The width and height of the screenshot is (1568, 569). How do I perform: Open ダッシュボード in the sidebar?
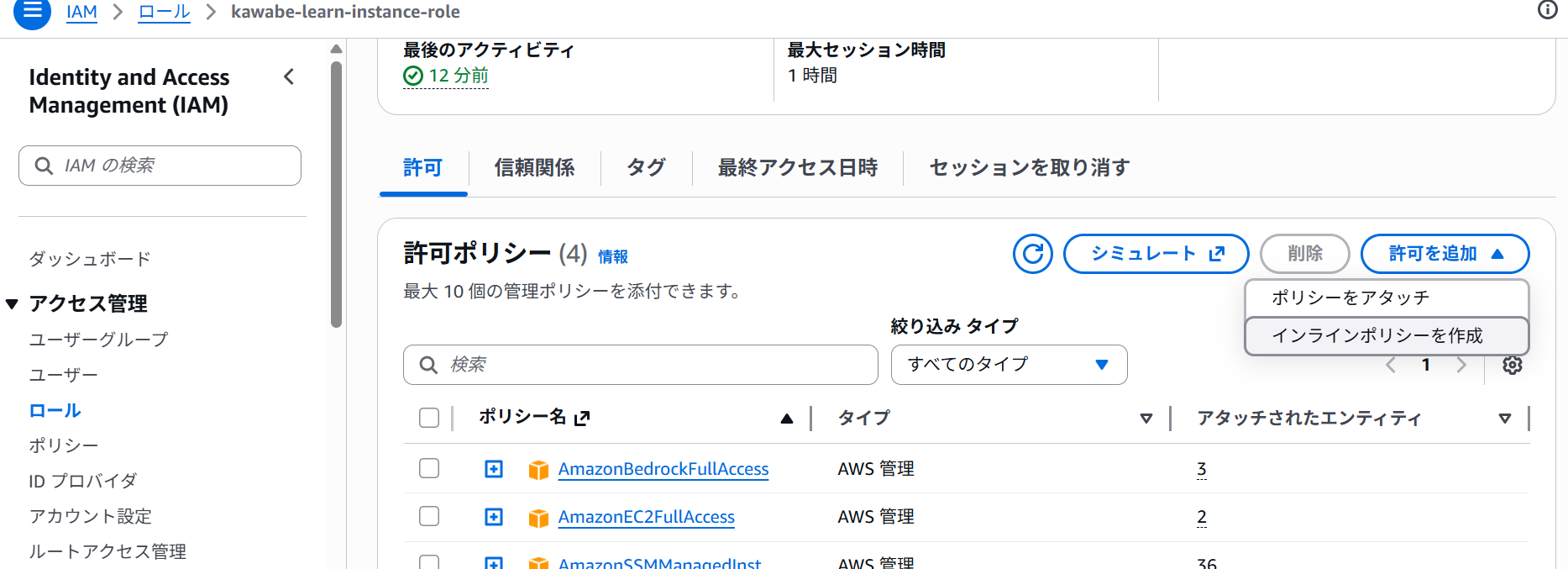click(90, 259)
